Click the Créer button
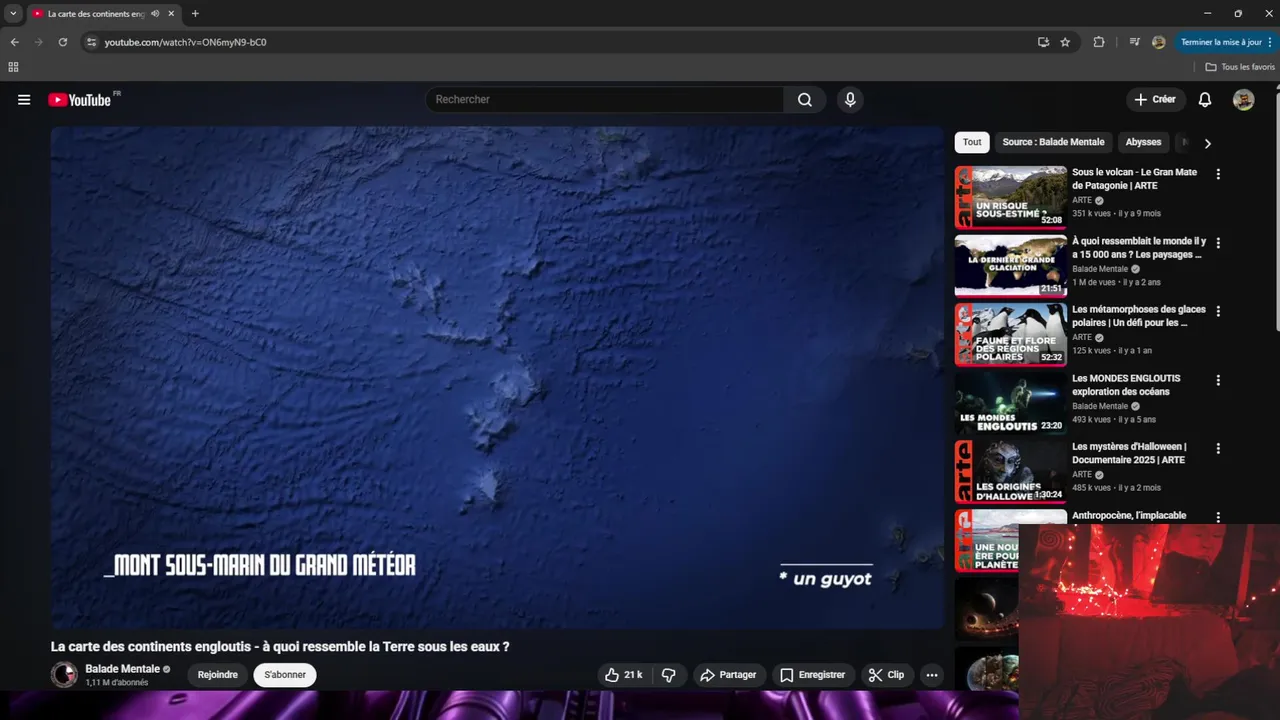 pos(1155,100)
